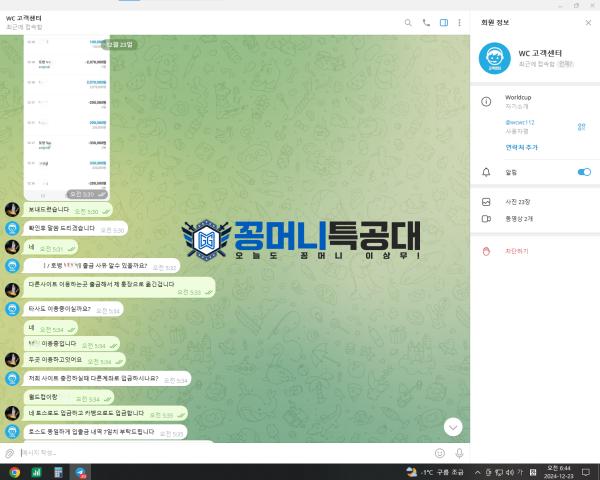Expand the hidden system tray icons chevron
600x480 pixels.
[478, 472]
